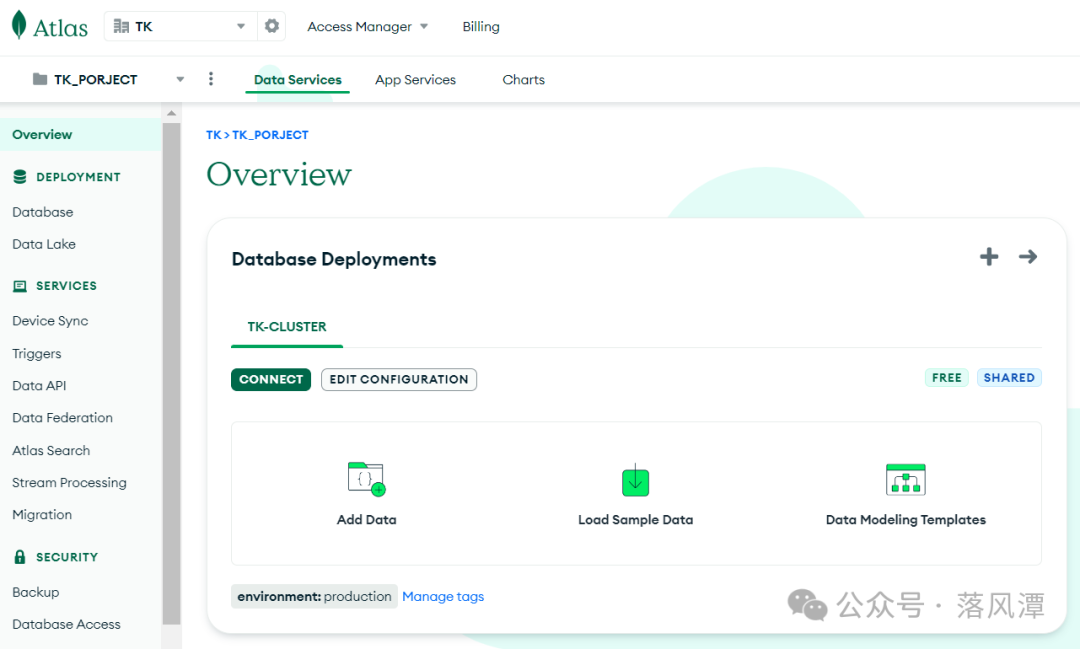Click the sidebar scroll up arrow
The height and width of the screenshot is (649, 1080).
172,112
